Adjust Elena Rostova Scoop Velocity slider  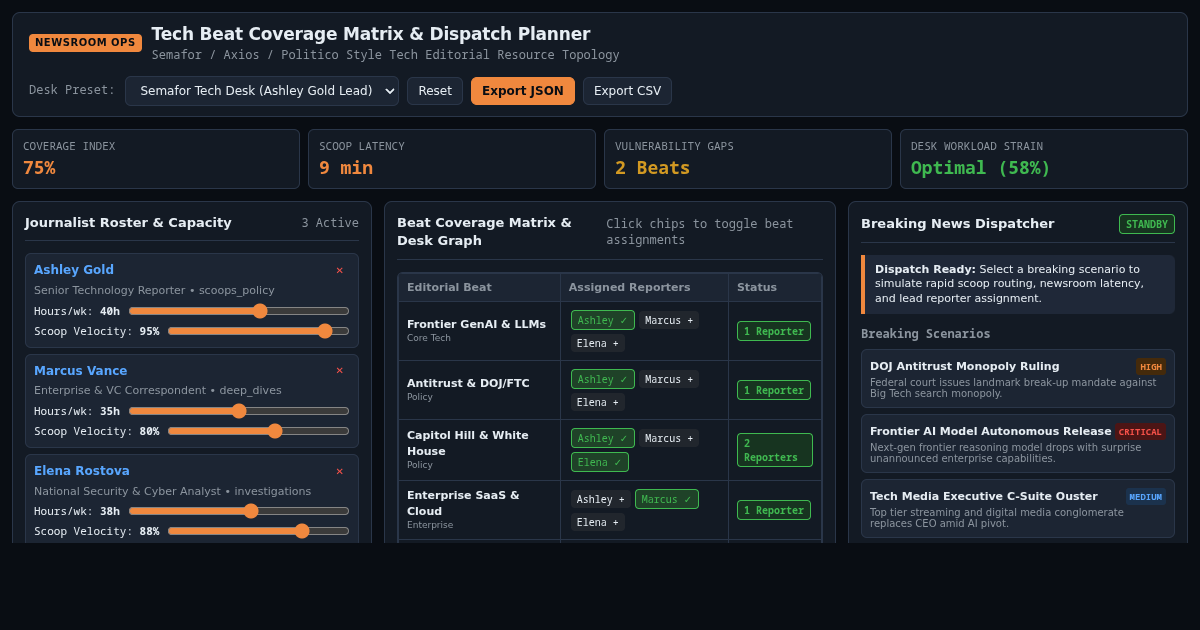(259, 531)
